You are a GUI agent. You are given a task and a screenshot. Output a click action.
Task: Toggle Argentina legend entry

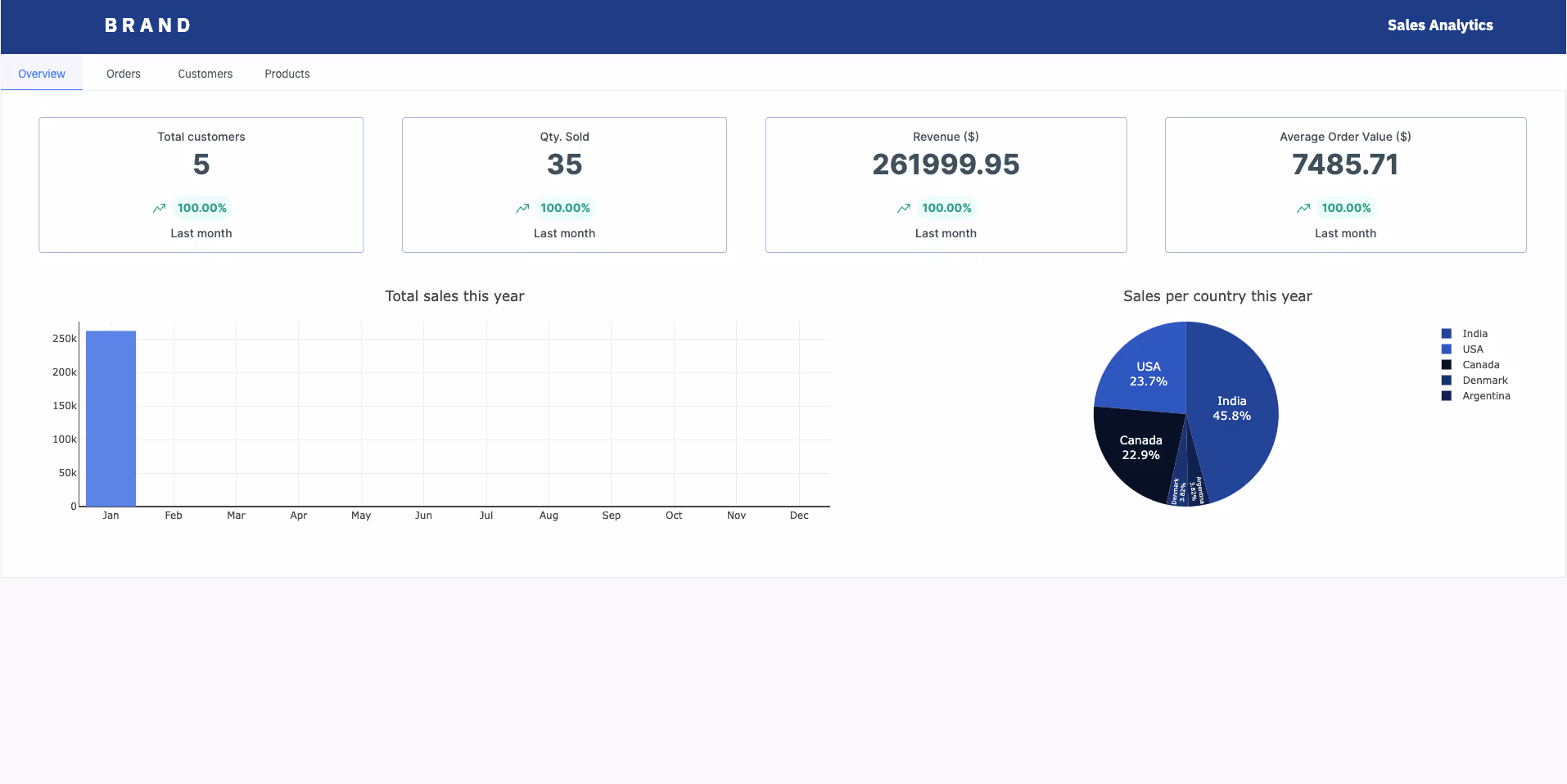1485,396
